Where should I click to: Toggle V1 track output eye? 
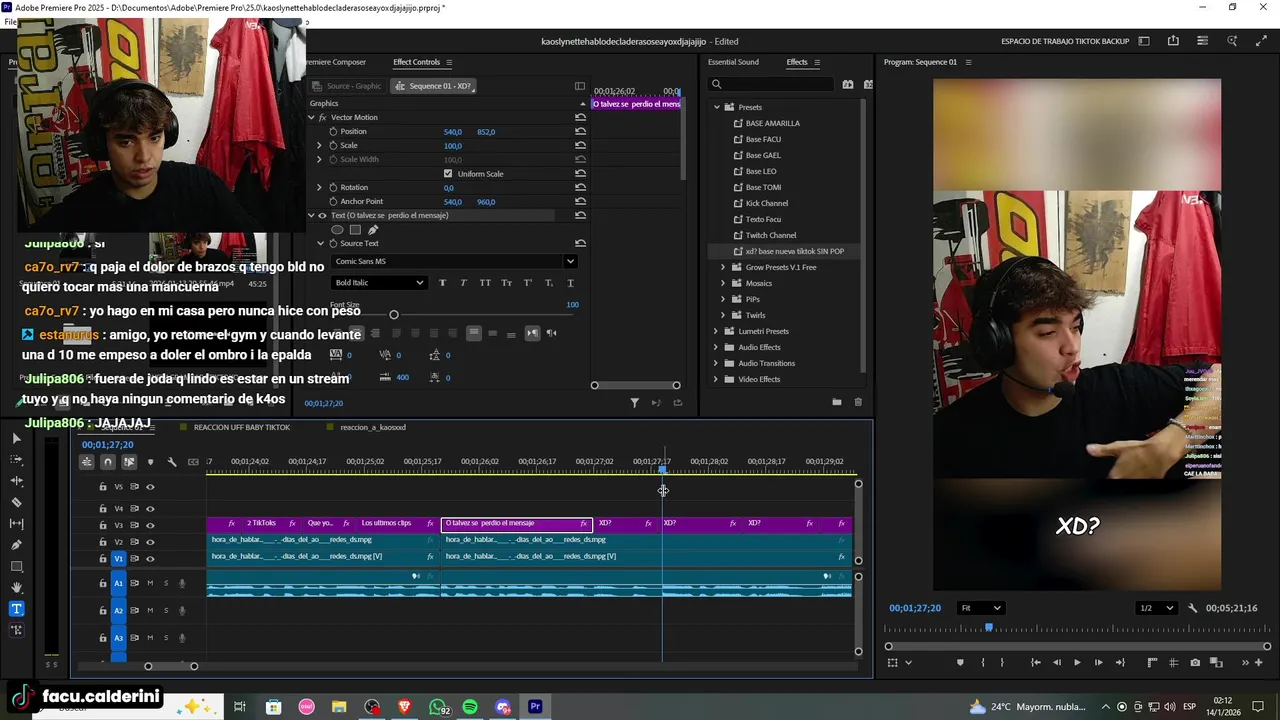click(x=150, y=559)
